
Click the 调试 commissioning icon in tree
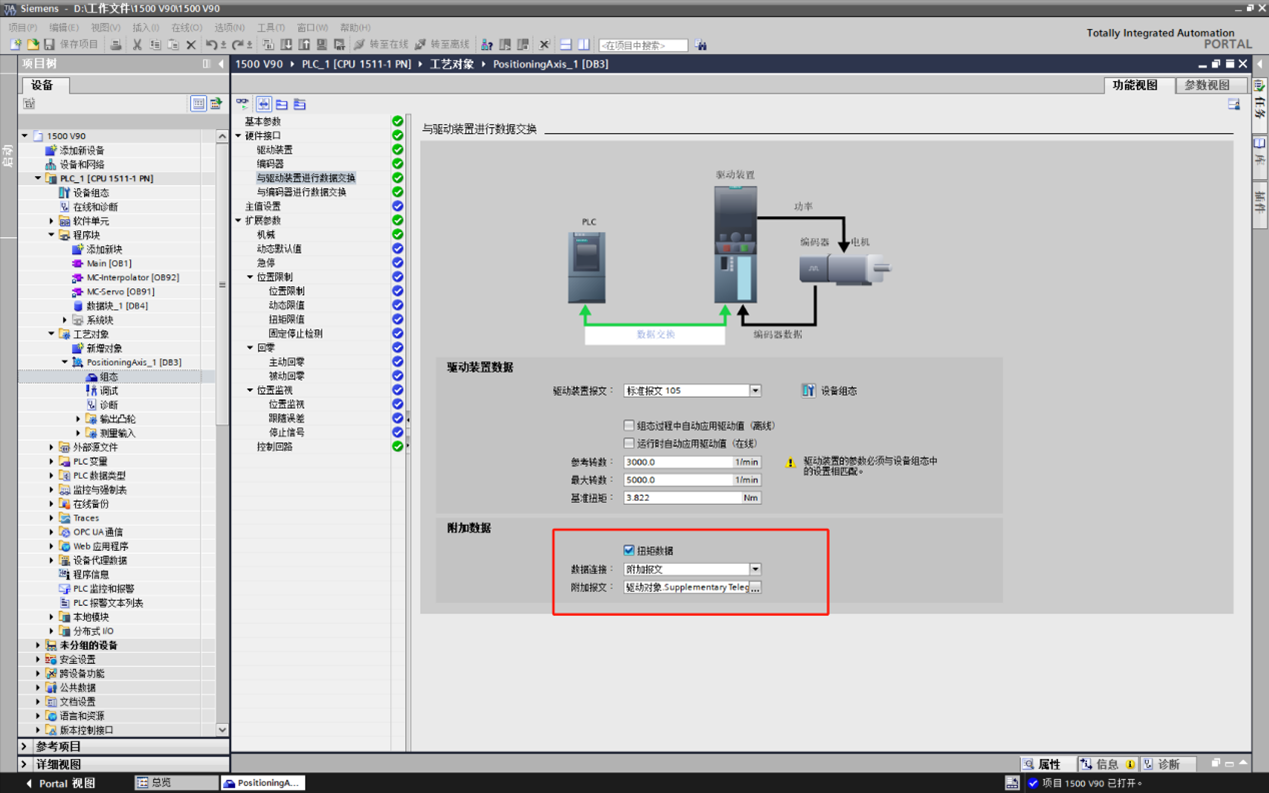pyautogui.click(x=91, y=391)
